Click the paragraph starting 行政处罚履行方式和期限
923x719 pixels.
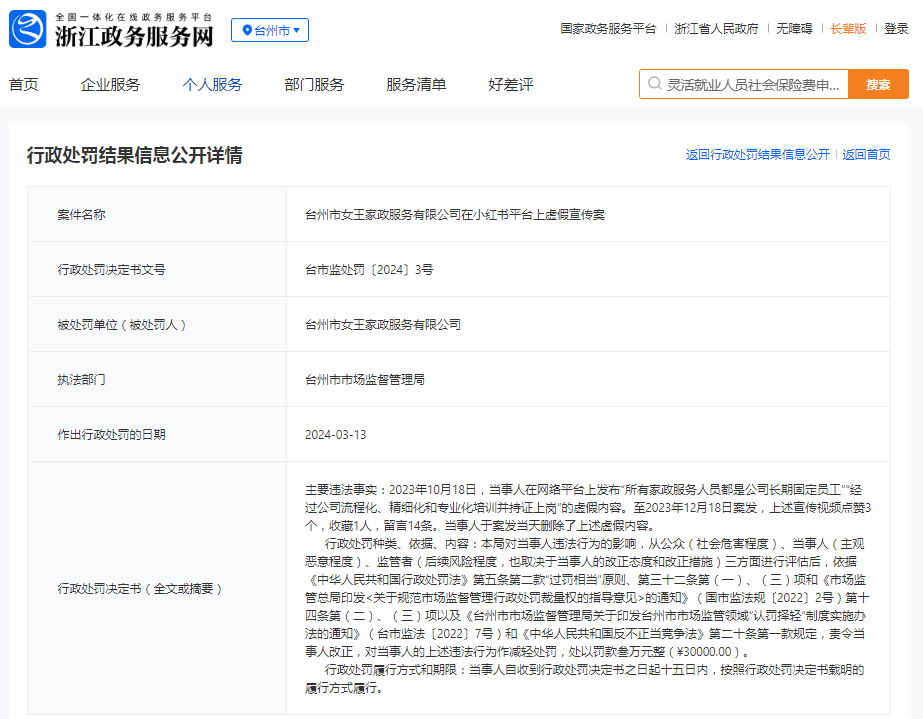pyautogui.click(x=585, y=678)
